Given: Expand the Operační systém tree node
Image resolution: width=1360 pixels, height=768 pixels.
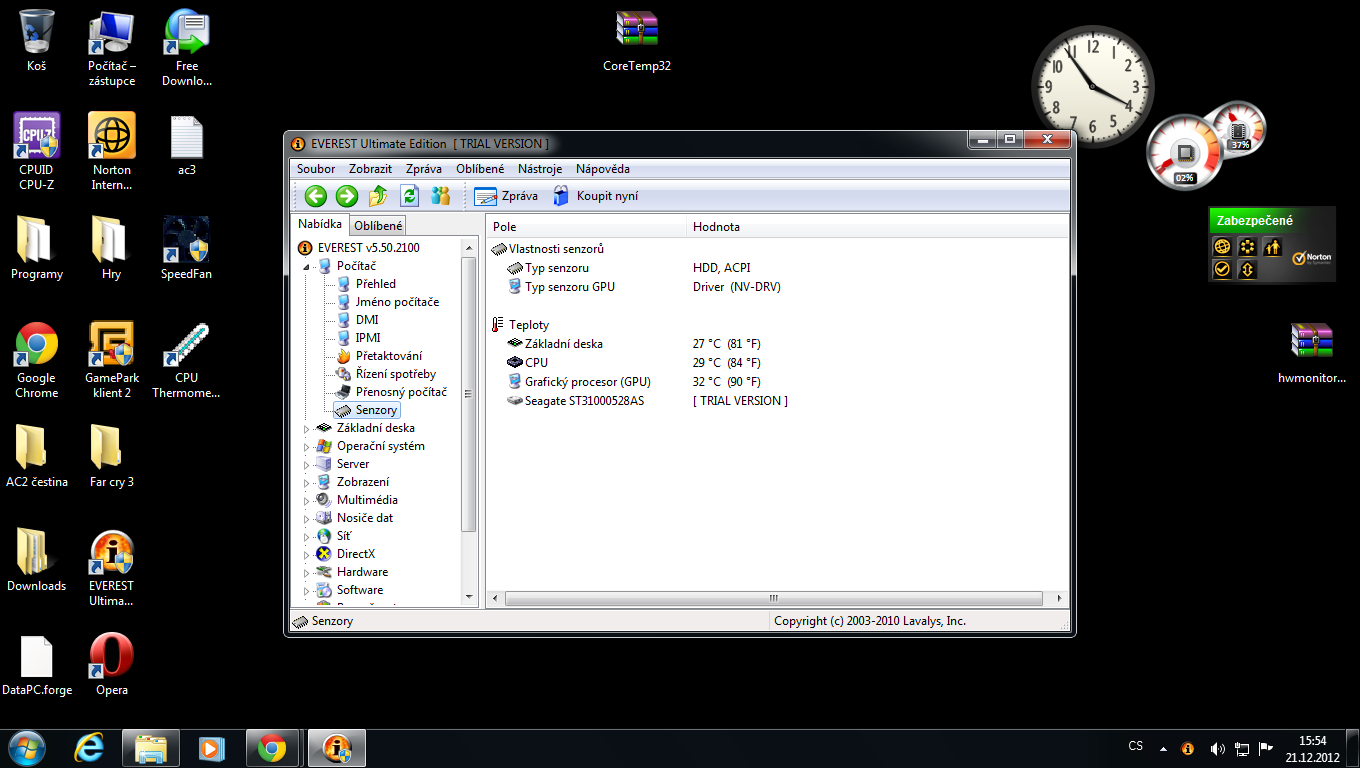Looking at the screenshot, I should pyautogui.click(x=307, y=447).
